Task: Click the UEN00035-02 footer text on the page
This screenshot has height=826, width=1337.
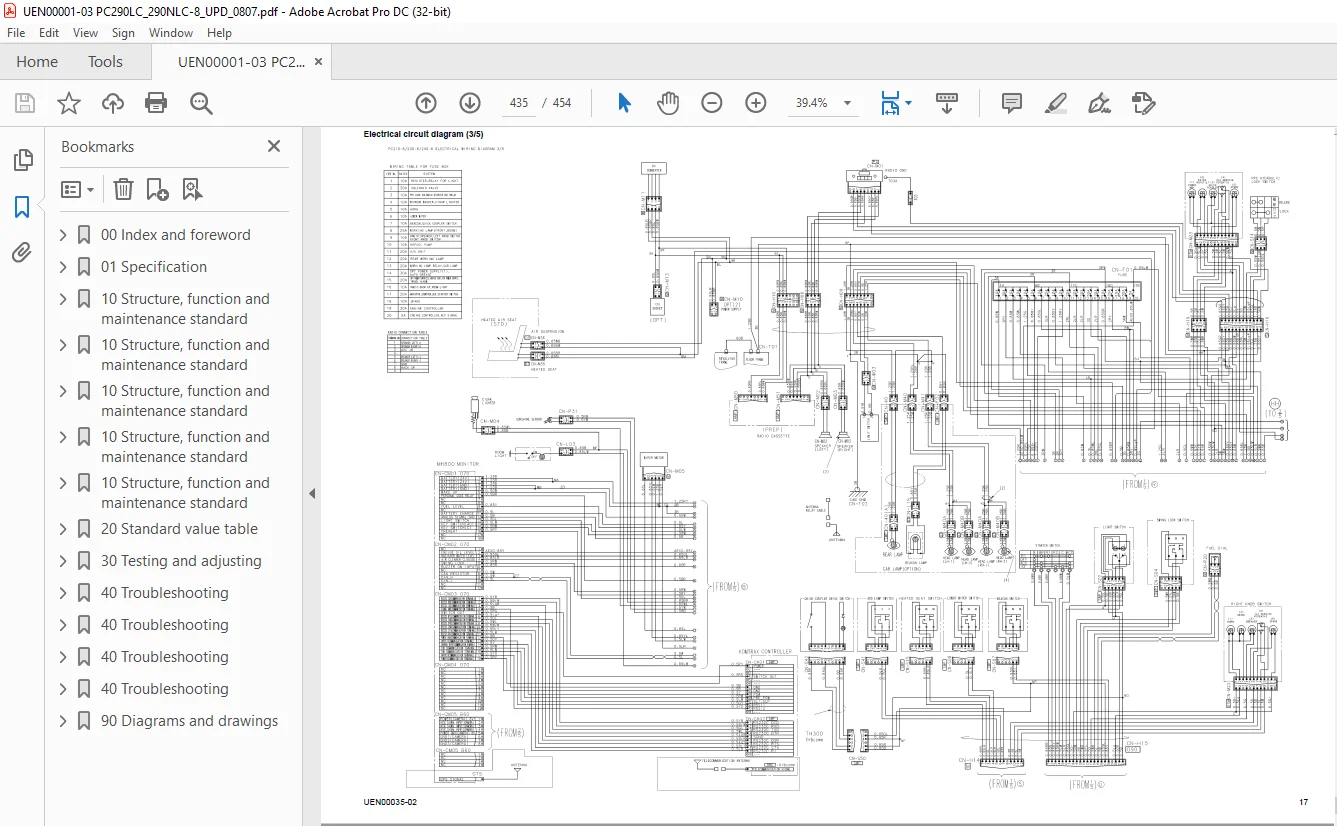Action: [x=390, y=802]
